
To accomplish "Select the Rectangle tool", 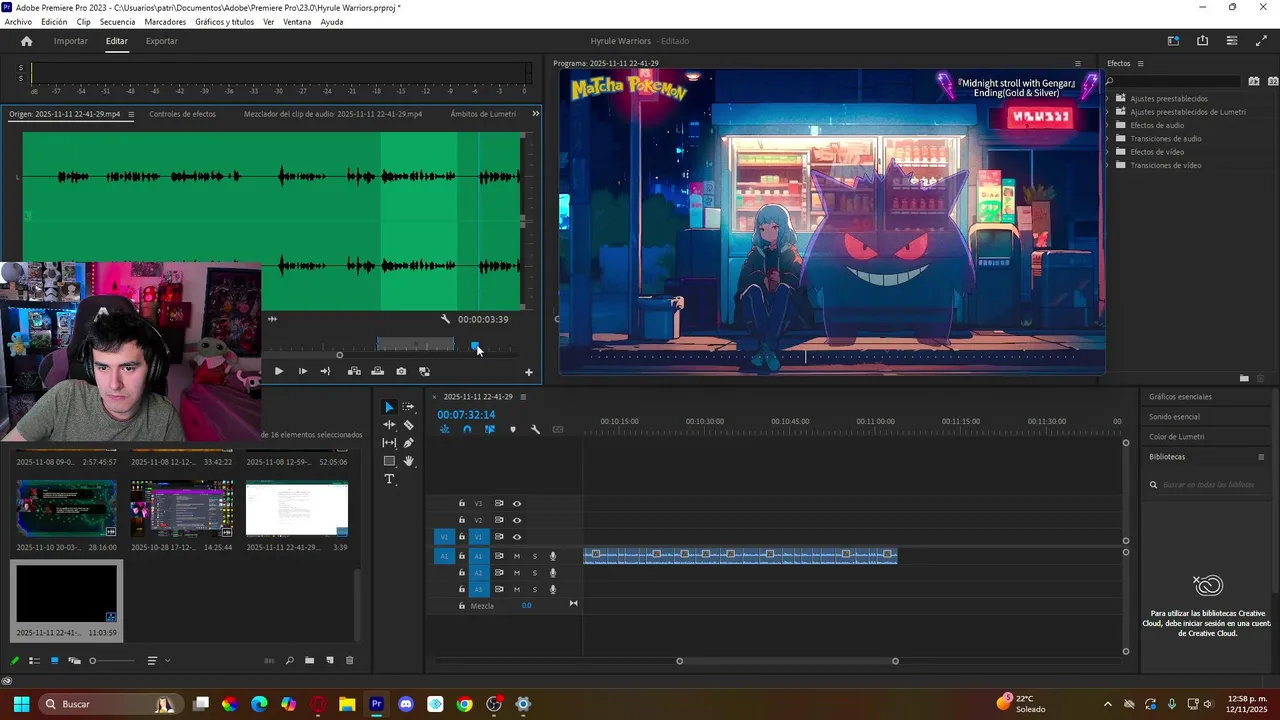I will [x=389, y=461].
